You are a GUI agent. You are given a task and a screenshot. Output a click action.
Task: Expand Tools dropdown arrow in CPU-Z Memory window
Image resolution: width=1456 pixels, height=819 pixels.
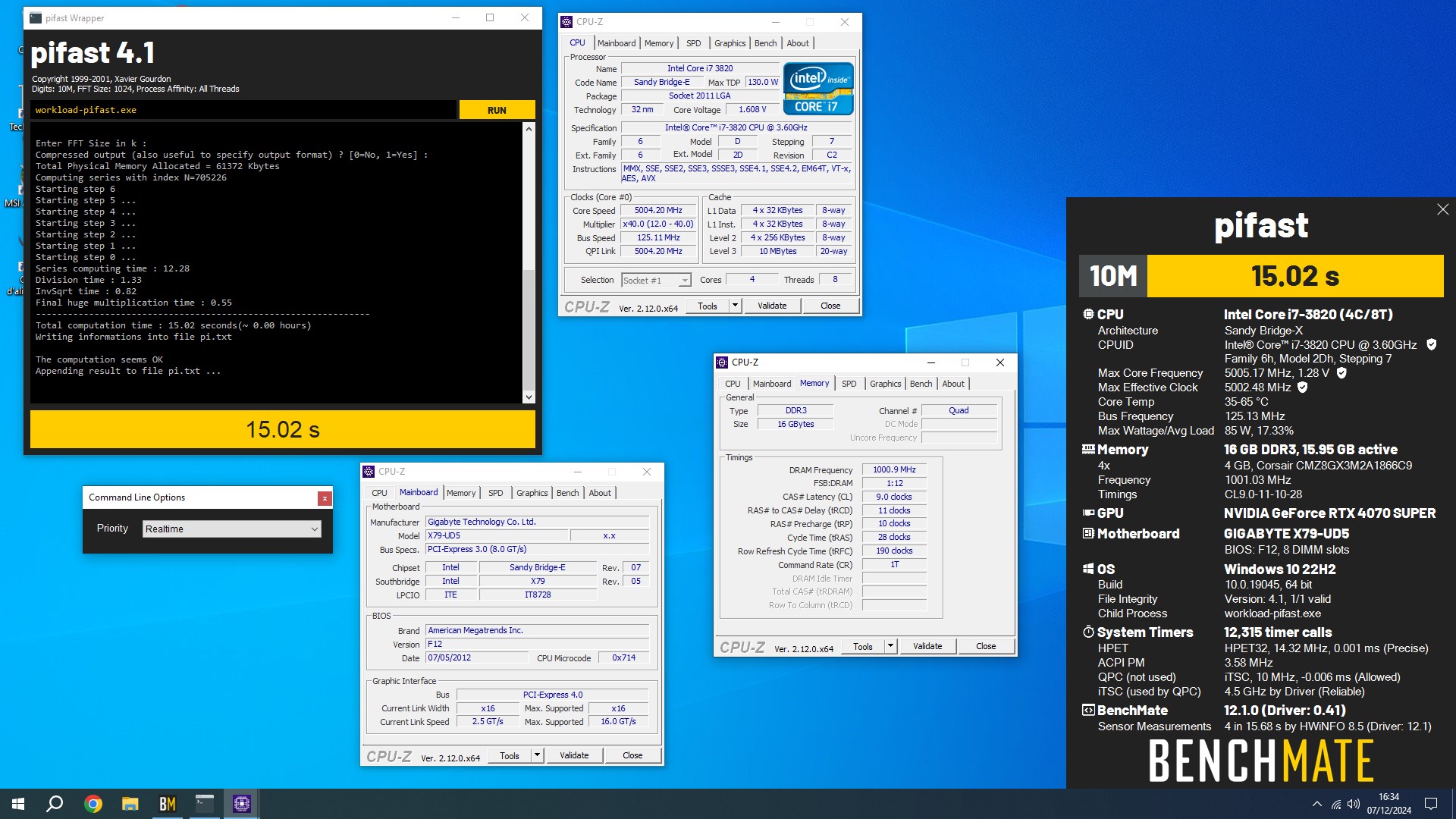point(890,646)
